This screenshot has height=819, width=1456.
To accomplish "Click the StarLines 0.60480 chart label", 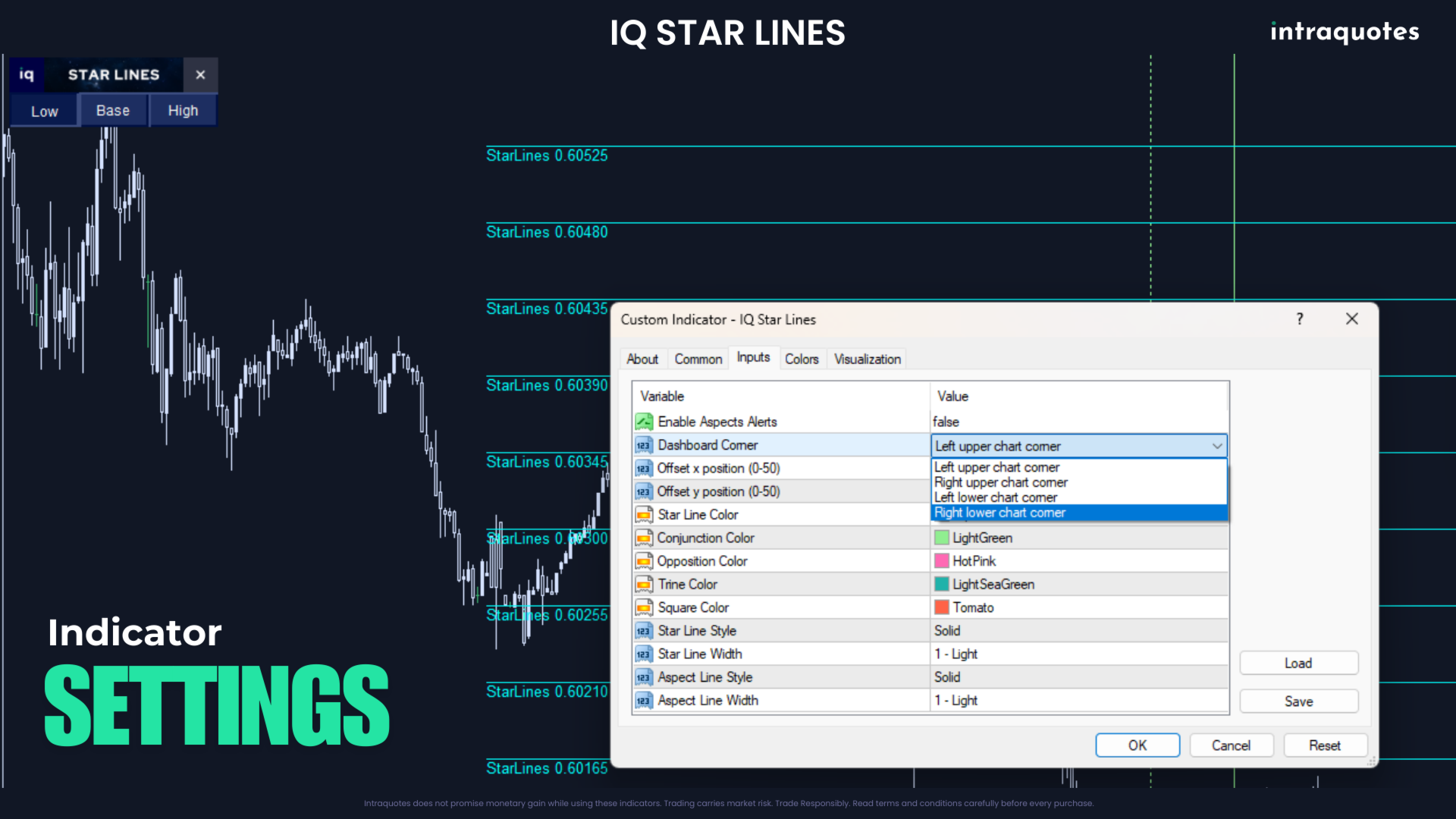I will (547, 232).
